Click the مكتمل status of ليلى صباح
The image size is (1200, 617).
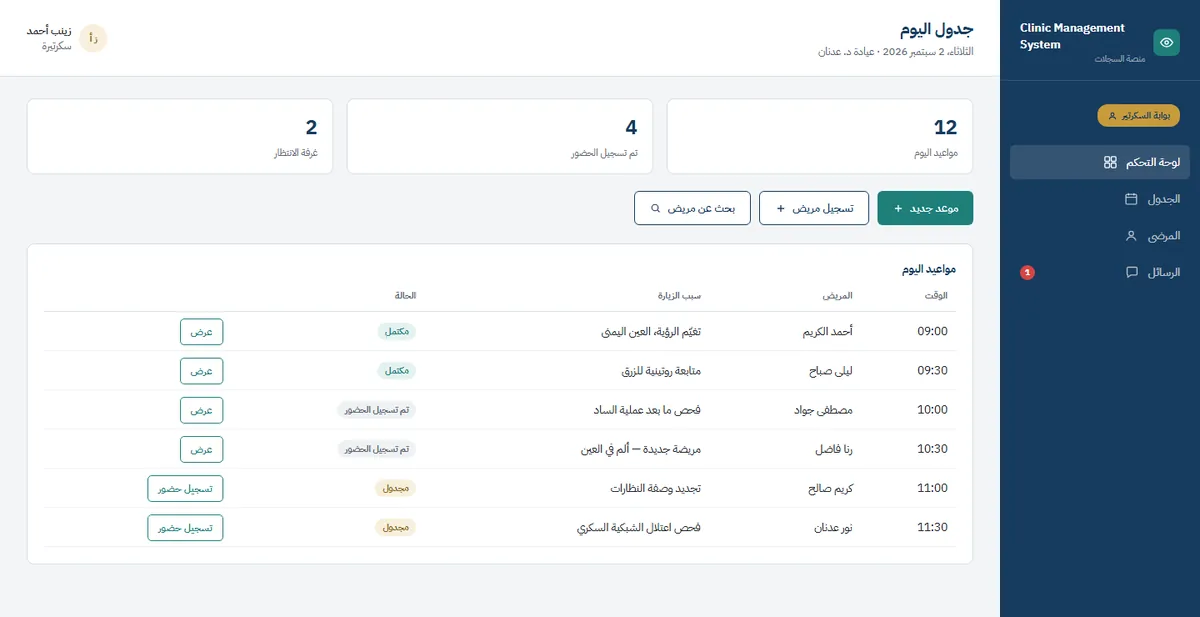pos(397,371)
